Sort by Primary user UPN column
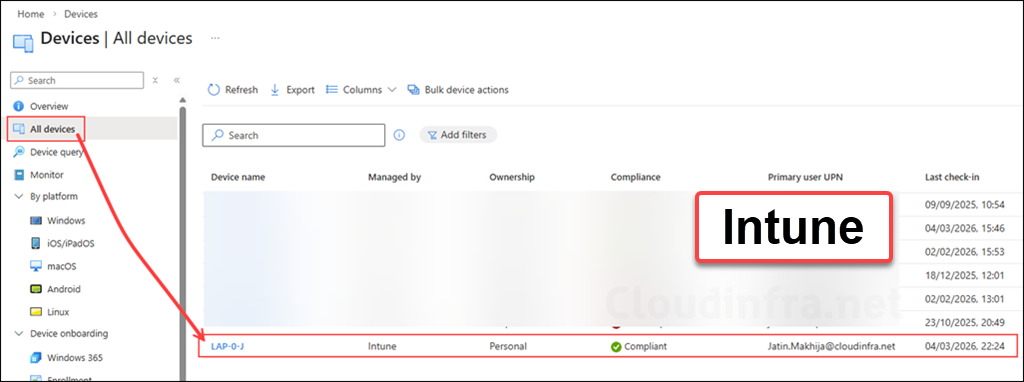 (x=806, y=177)
